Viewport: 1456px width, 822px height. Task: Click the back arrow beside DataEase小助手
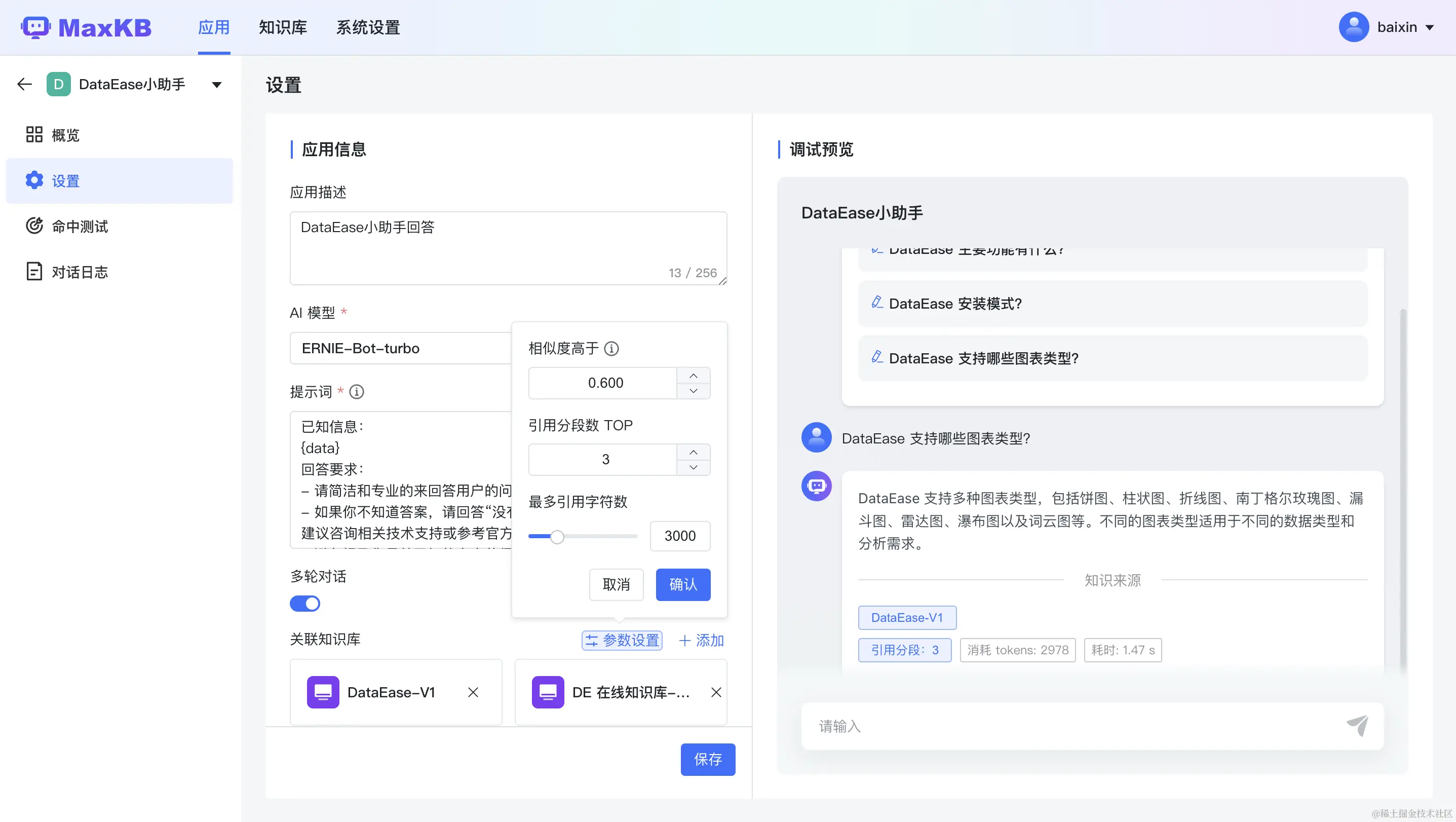pos(24,84)
